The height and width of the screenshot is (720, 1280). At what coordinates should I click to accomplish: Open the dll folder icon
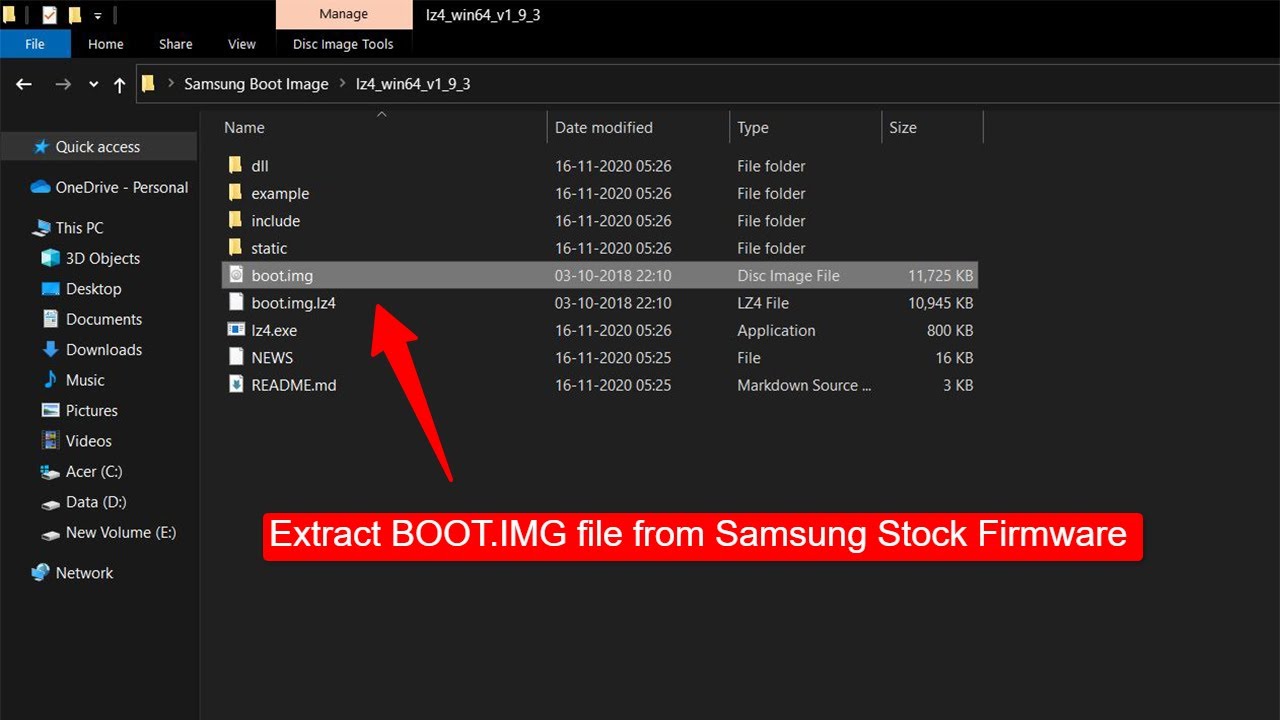pos(235,165)
